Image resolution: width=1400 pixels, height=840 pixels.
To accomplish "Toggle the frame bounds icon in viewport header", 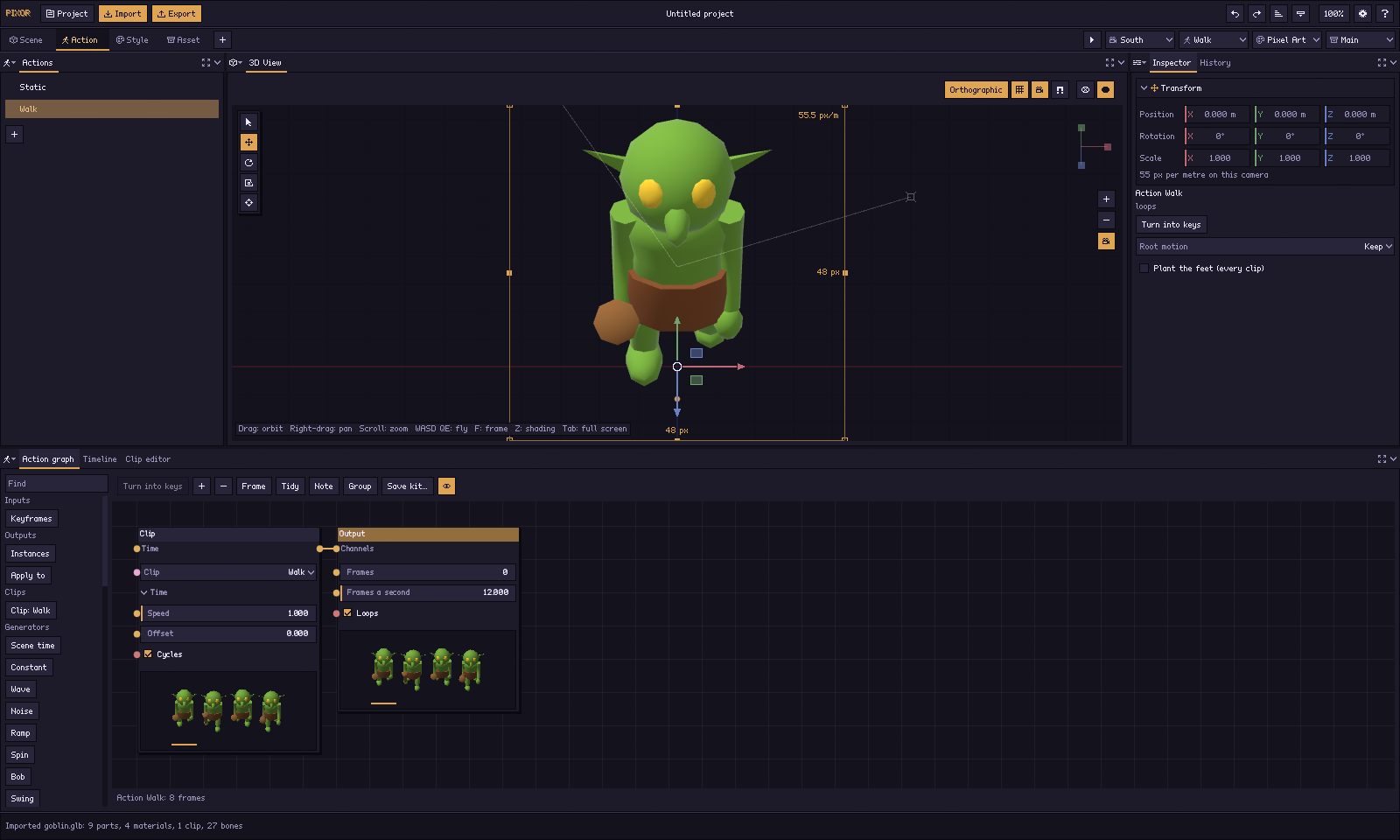I will pos(1060,90).
